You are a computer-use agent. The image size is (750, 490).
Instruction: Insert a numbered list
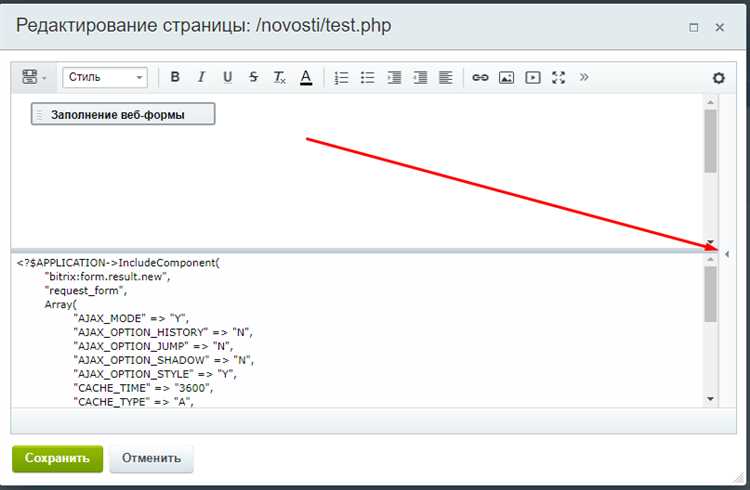click(x=342, y=77)
